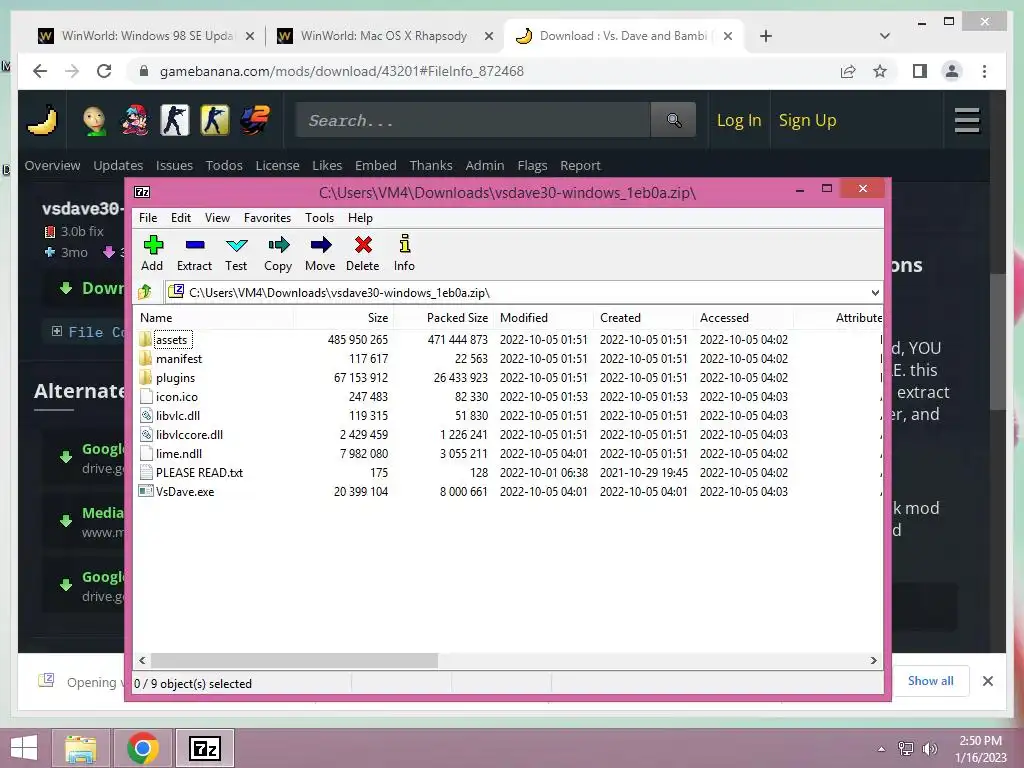This screenshot has height=768, width=1024.
Task: Open the Favorites menu
Action: [x=267, y=217]
